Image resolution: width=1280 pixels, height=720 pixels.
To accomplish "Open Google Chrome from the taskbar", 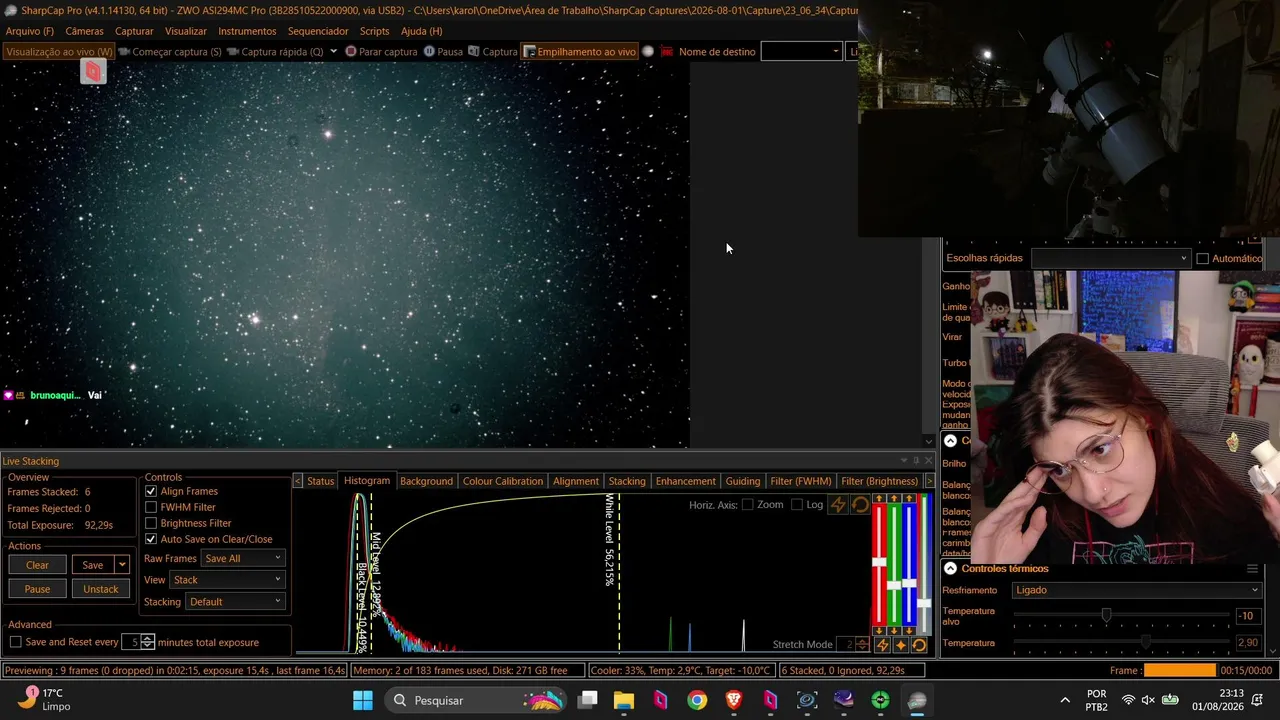I will coord(697,700).
